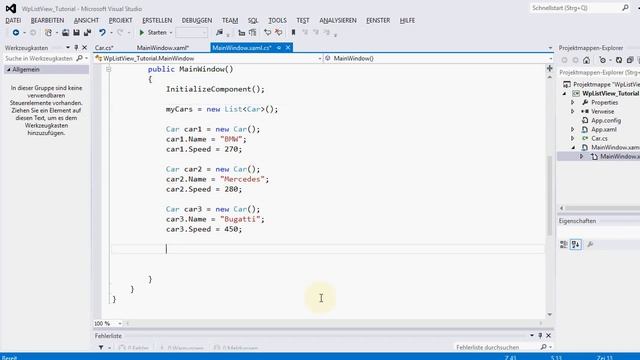640x360 pixels.
Task: Open the ANALYSIEREN menu
Action: (338, 20)
